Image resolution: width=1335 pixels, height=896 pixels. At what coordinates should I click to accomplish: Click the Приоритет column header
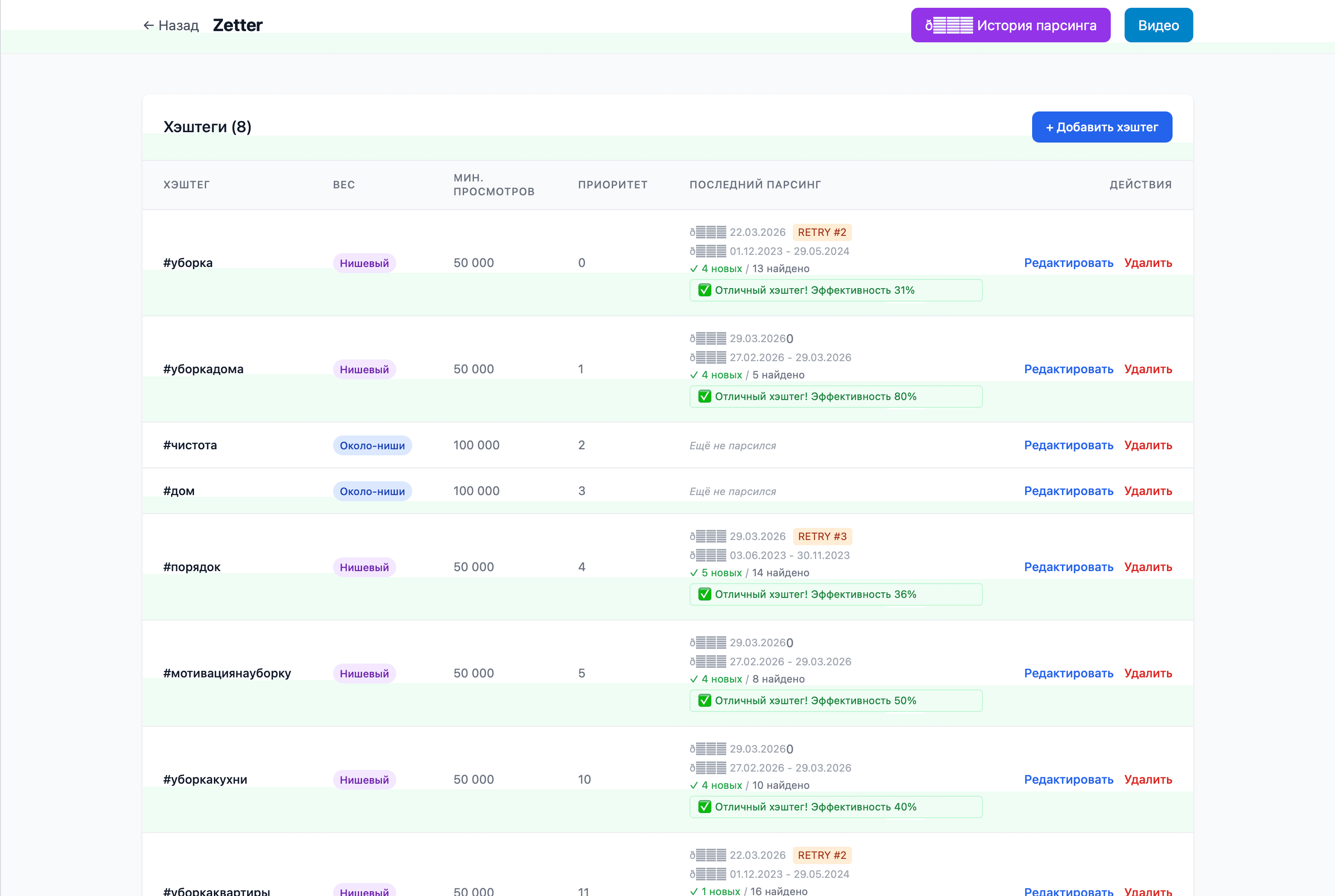(612, 184)
